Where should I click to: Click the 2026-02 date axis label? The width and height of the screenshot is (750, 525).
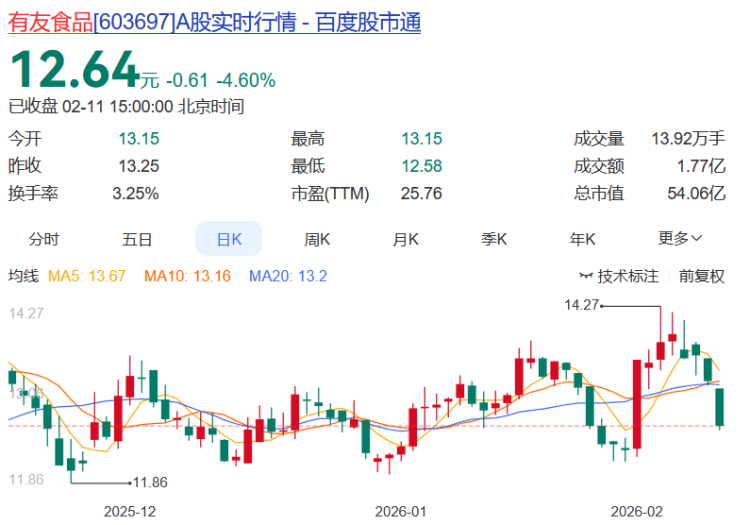[x=637, y=512]
